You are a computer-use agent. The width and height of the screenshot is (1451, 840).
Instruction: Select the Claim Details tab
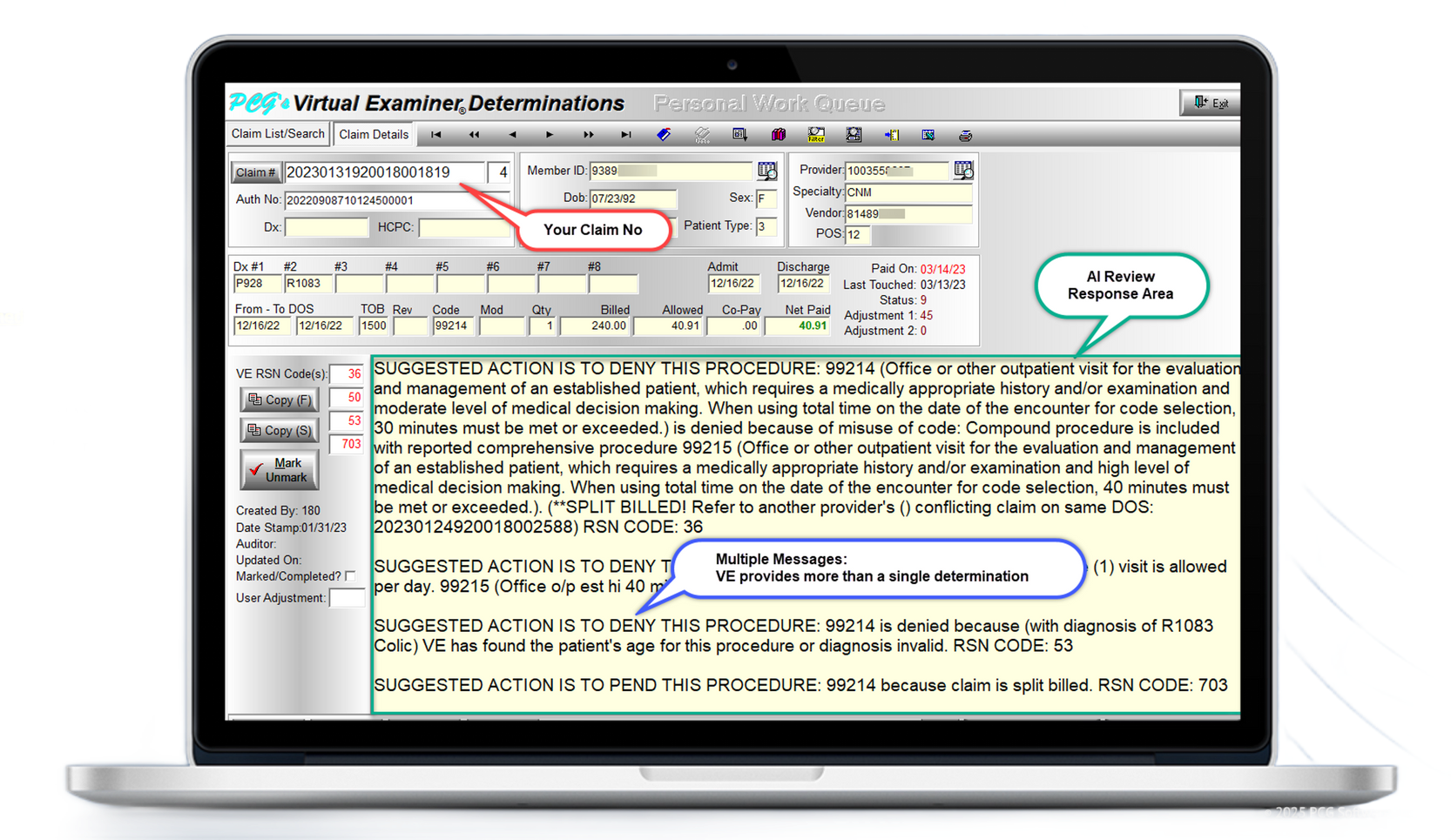[x=374, y=133]
